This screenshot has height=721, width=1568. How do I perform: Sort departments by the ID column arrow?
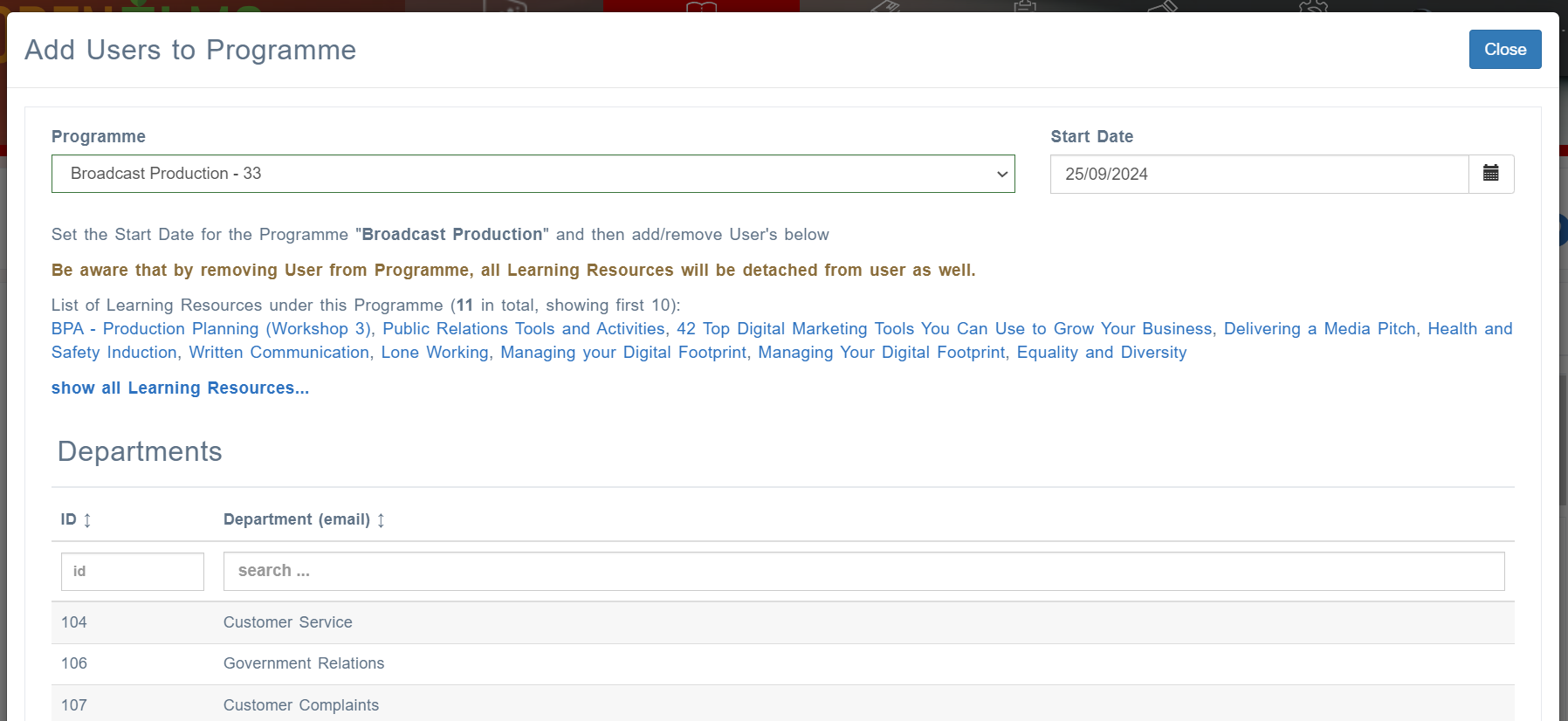[x=87, y=520]
